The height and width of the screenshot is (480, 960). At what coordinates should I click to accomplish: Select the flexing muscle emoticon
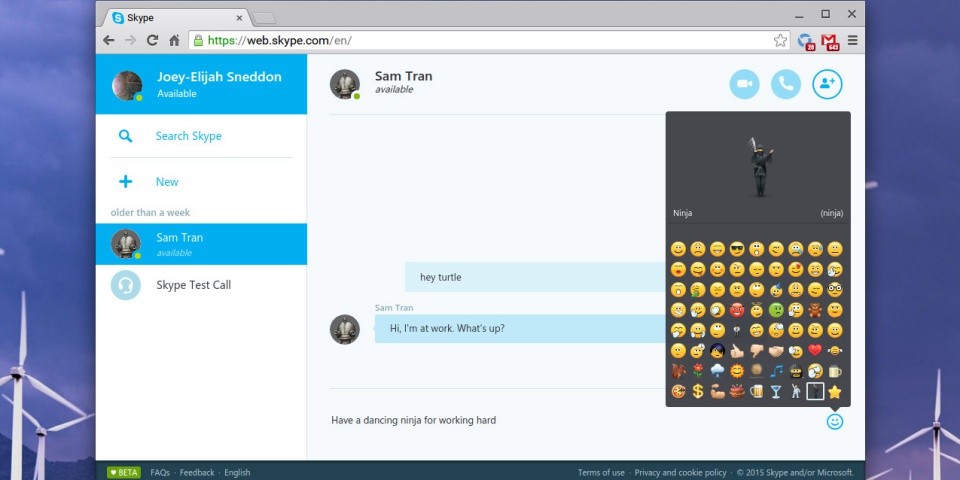click(717, 391)
